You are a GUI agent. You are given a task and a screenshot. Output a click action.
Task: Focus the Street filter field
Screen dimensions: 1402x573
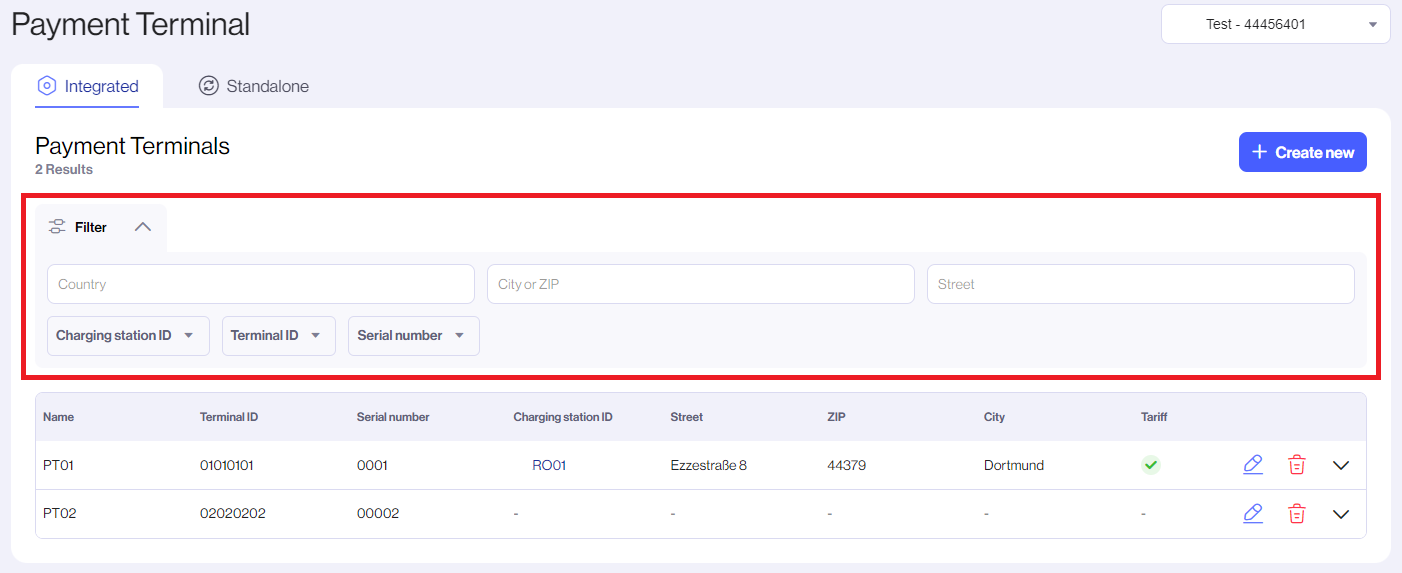coord(1141,284)
